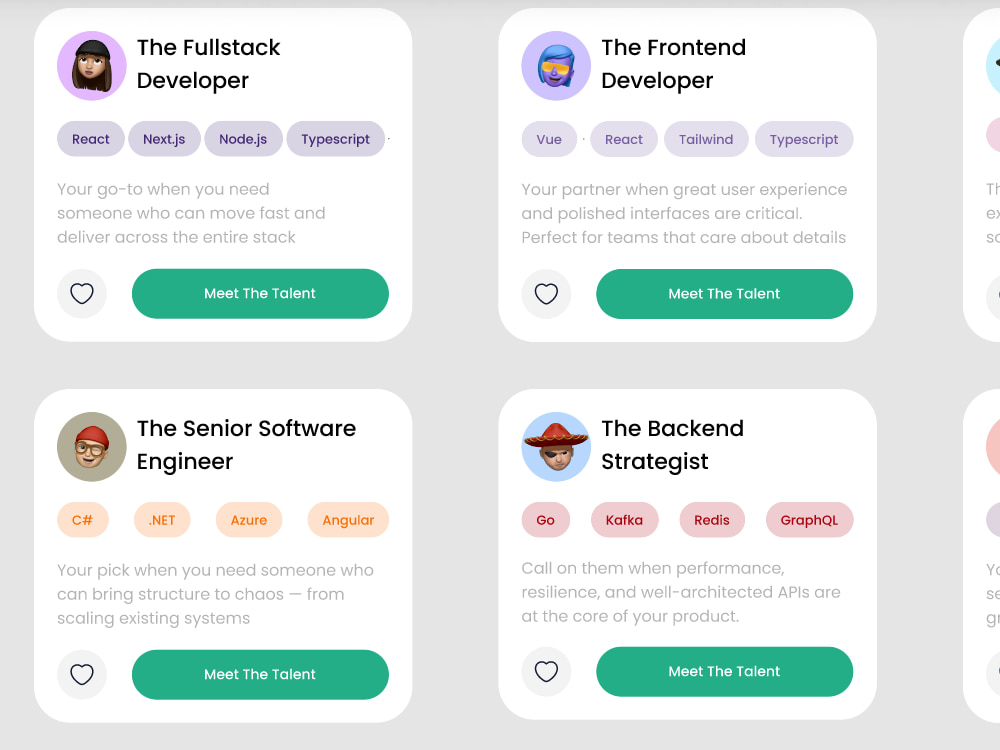Meet The Talent for Fullstack Developer
This screenshot has height=750, width=1000.
[260, 293]
